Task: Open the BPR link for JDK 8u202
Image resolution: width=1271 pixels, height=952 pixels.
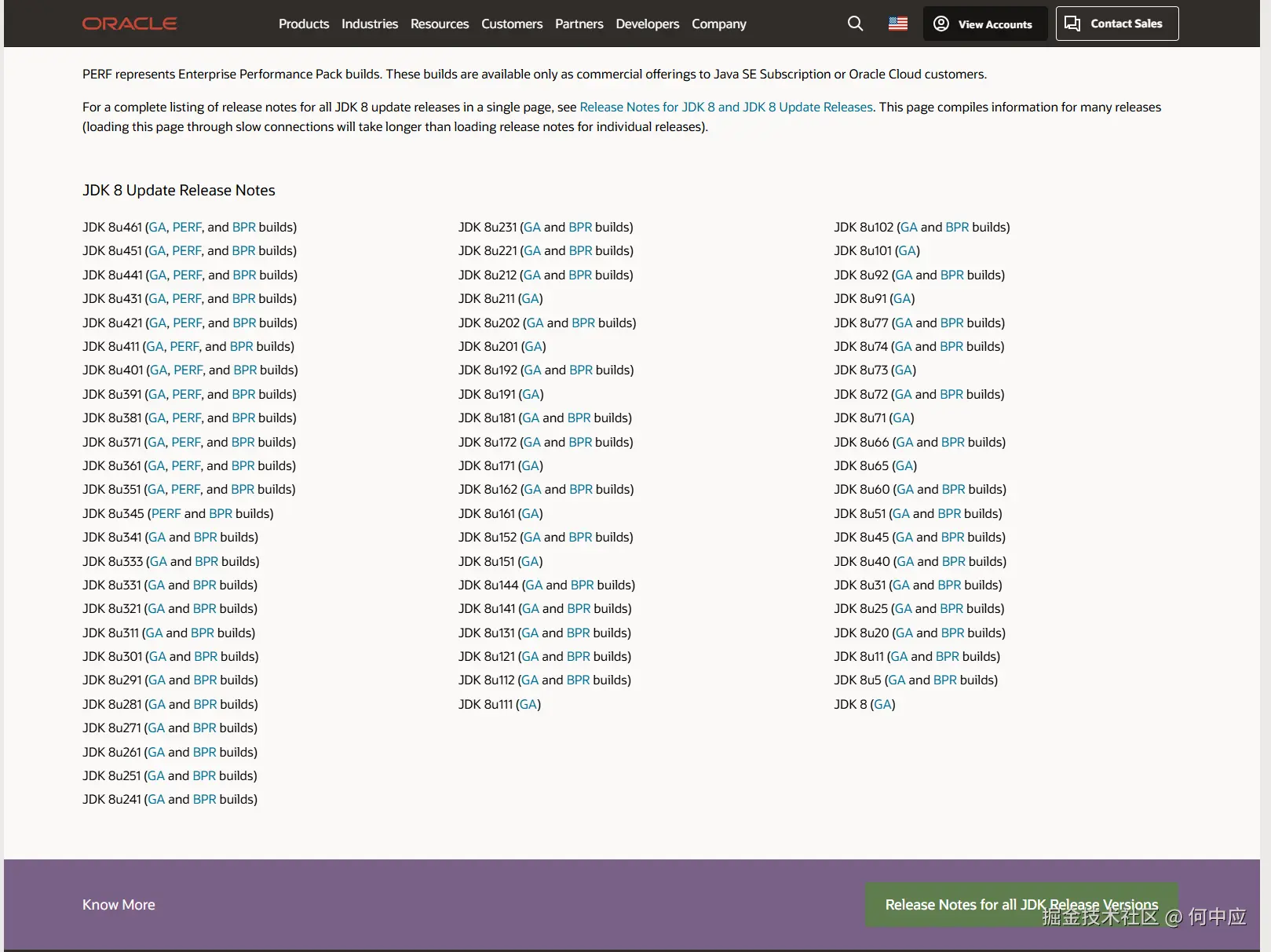Action: point(583,323)
